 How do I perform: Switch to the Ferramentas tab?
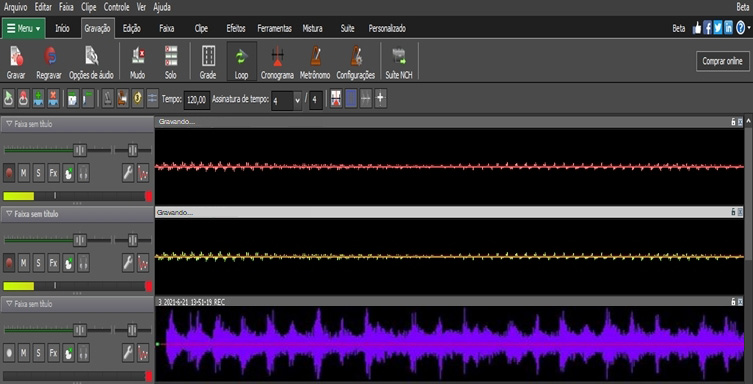point(274,28)
